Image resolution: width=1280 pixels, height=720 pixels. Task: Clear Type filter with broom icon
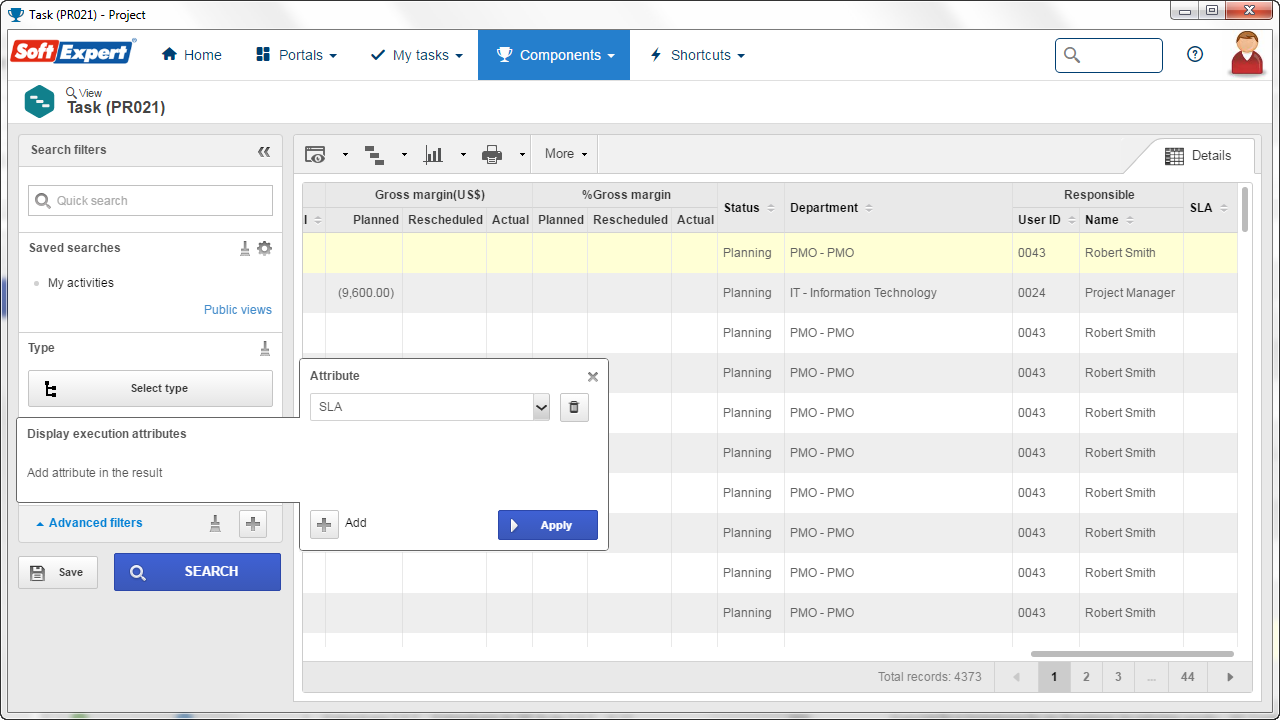(265, 348)
